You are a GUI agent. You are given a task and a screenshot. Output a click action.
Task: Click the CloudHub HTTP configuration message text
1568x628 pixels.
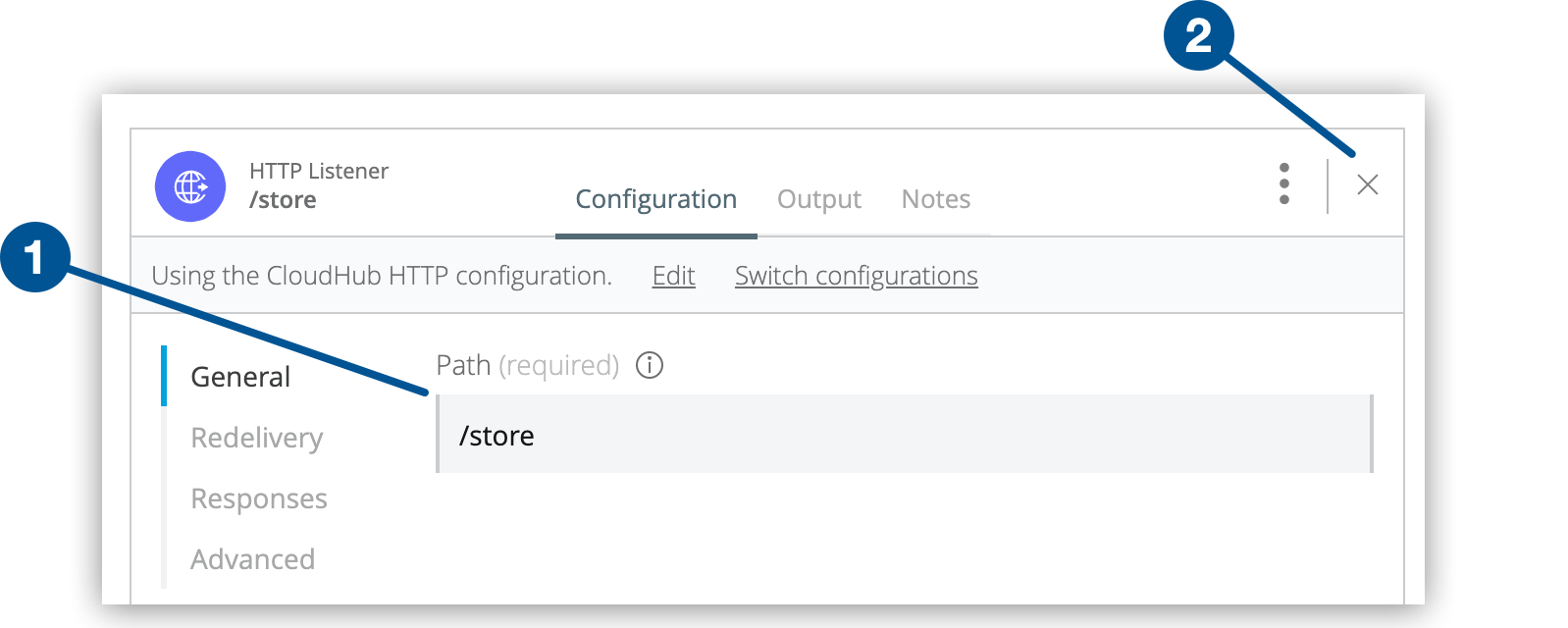click(x=382, y=276)
